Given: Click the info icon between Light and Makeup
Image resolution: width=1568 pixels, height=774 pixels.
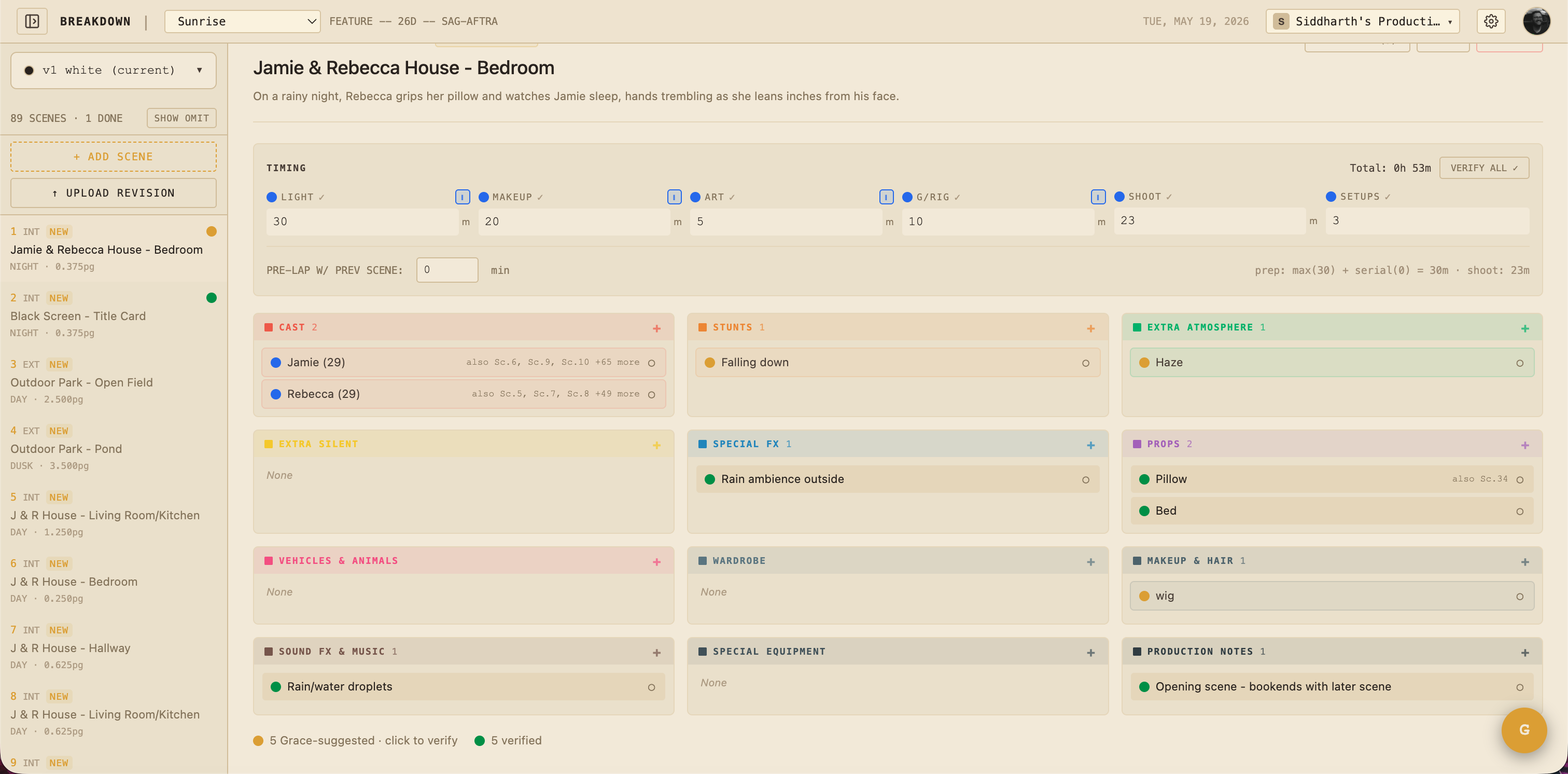Looking at the screenshot, I should [x=462, y=197].
